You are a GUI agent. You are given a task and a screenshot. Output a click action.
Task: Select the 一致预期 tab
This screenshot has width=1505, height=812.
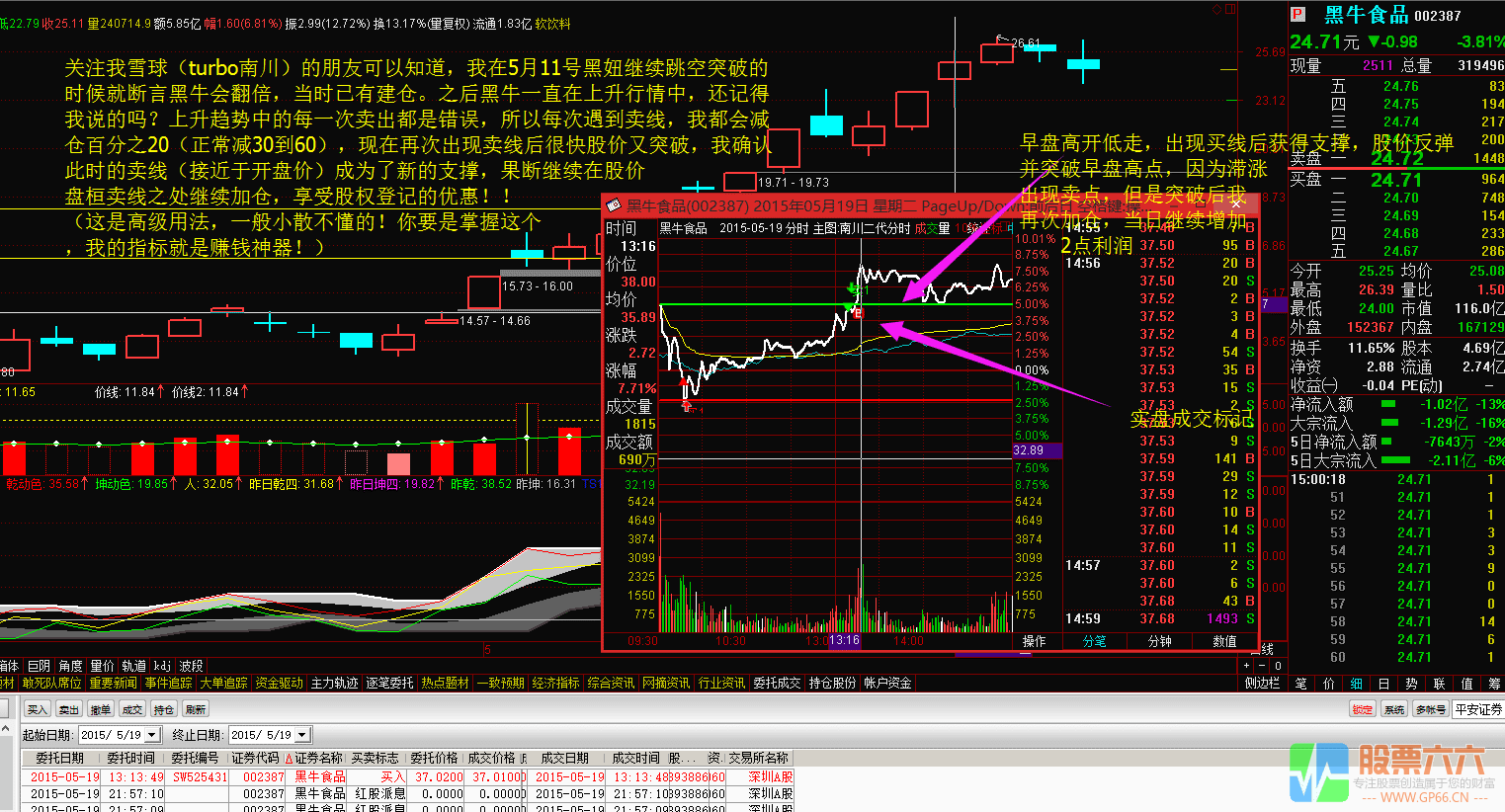[501, 683]
